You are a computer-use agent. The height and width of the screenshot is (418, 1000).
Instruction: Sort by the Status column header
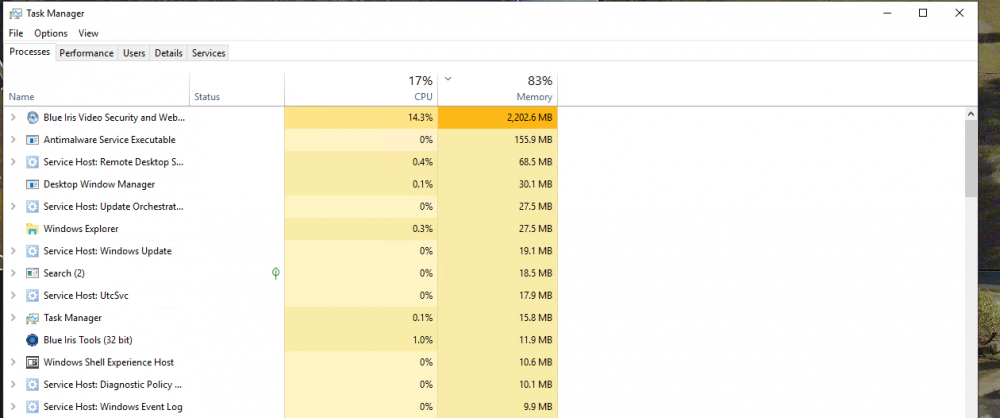tap(237, 89)
